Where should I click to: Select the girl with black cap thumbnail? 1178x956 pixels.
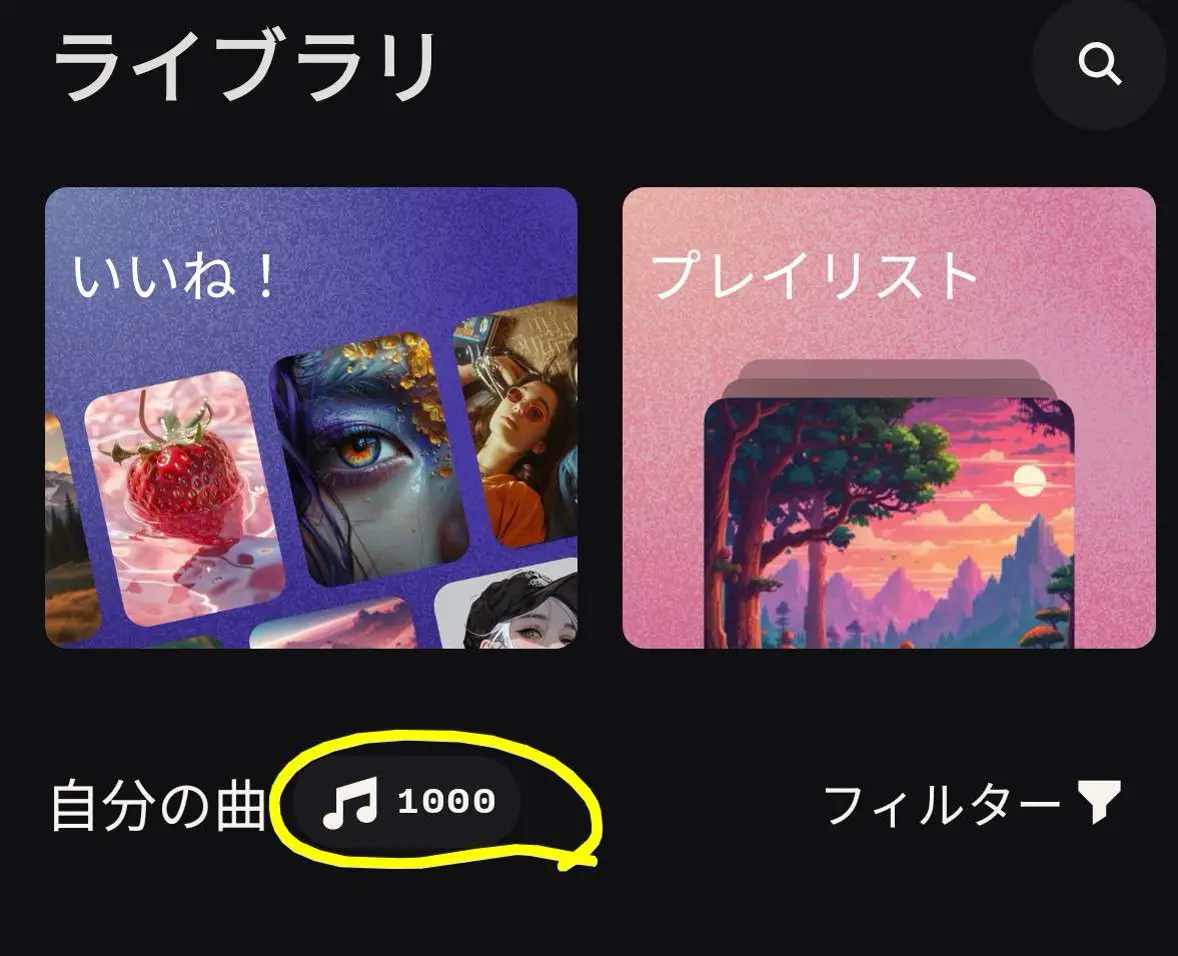[508, 605]
